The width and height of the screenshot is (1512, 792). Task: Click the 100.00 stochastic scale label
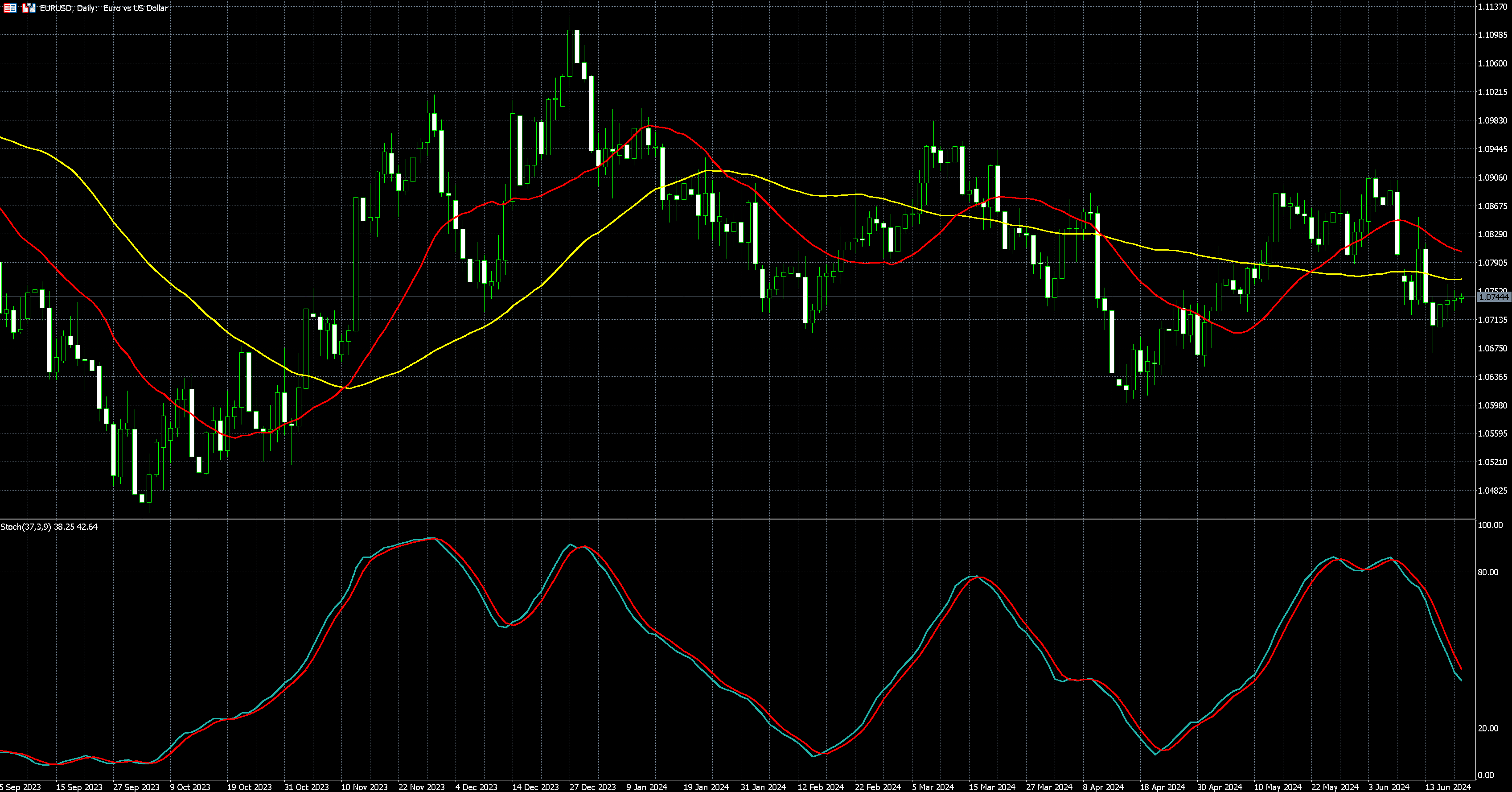(1490, 525)
